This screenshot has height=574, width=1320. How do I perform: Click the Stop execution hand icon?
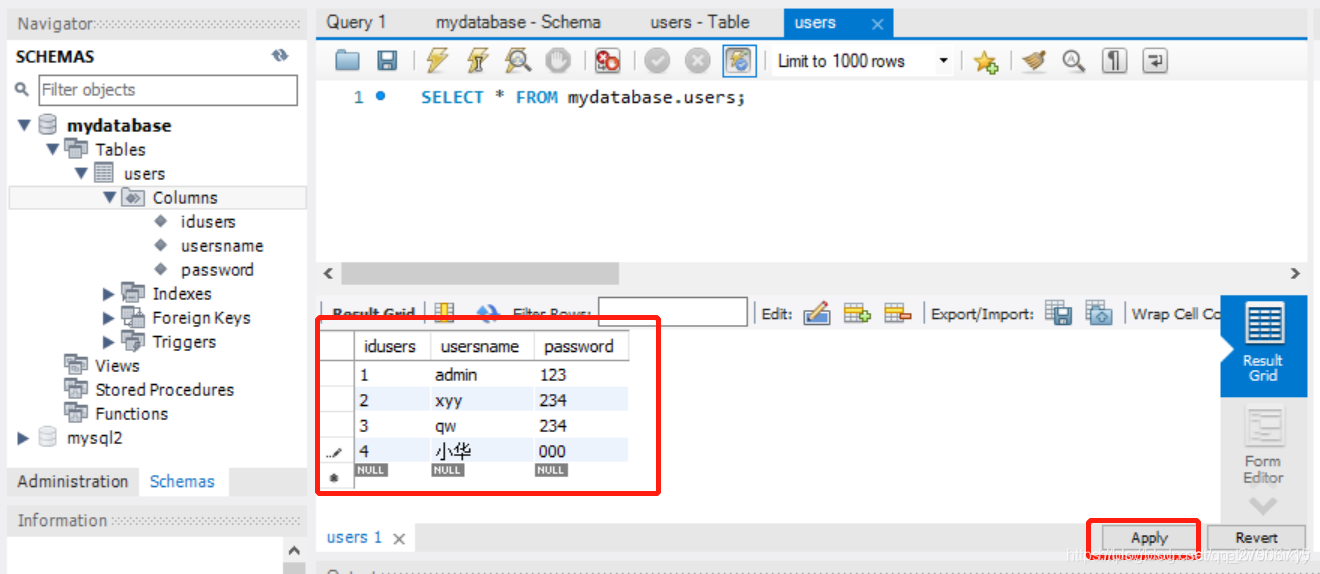(x=558, y=61)
